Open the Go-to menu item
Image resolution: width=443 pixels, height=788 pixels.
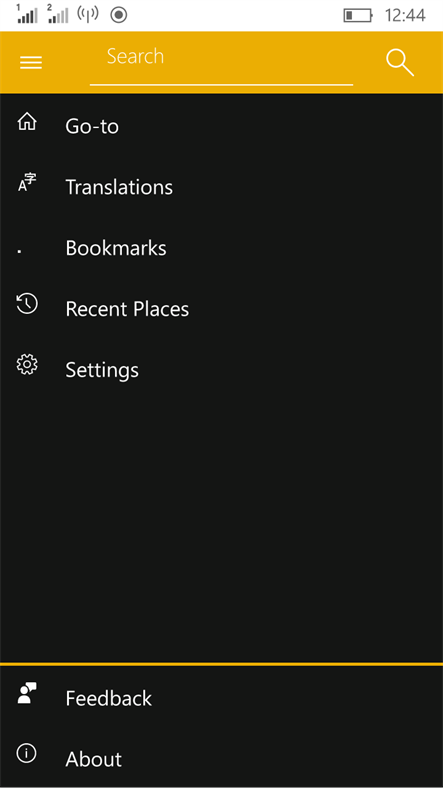click(x=92, y=126)
